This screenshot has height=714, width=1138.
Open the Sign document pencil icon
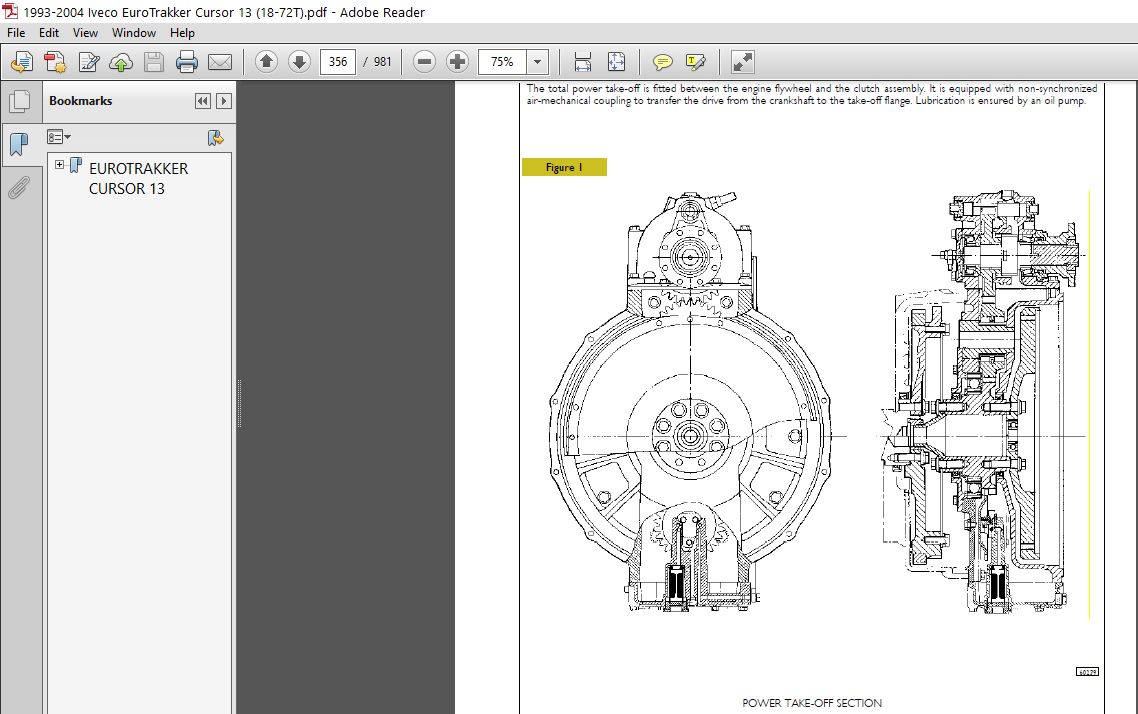(89, 62)
